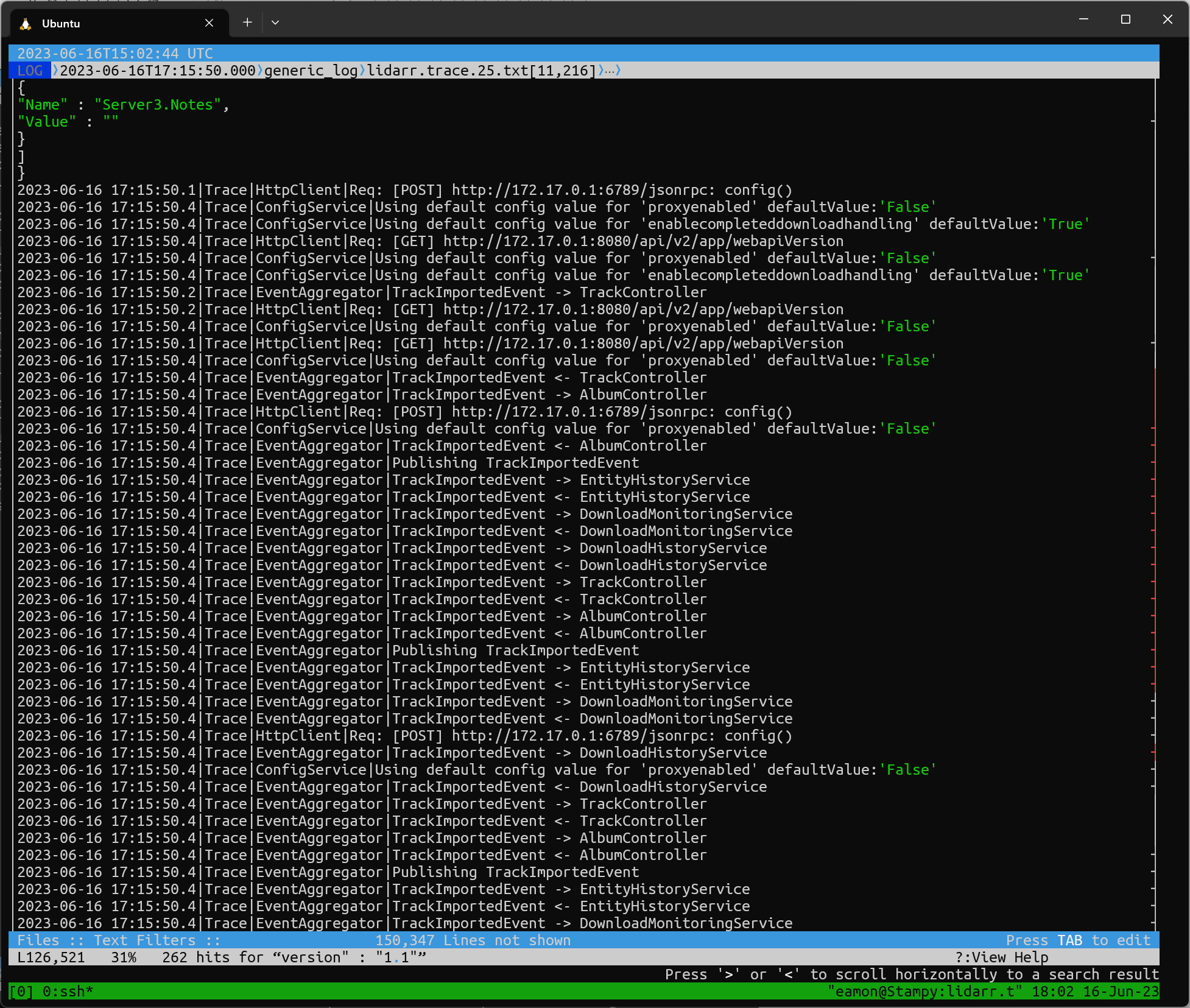This screenshot has height=1008, width=1190.
Task: Click the Ubuntu tab label
Action: 60,23
